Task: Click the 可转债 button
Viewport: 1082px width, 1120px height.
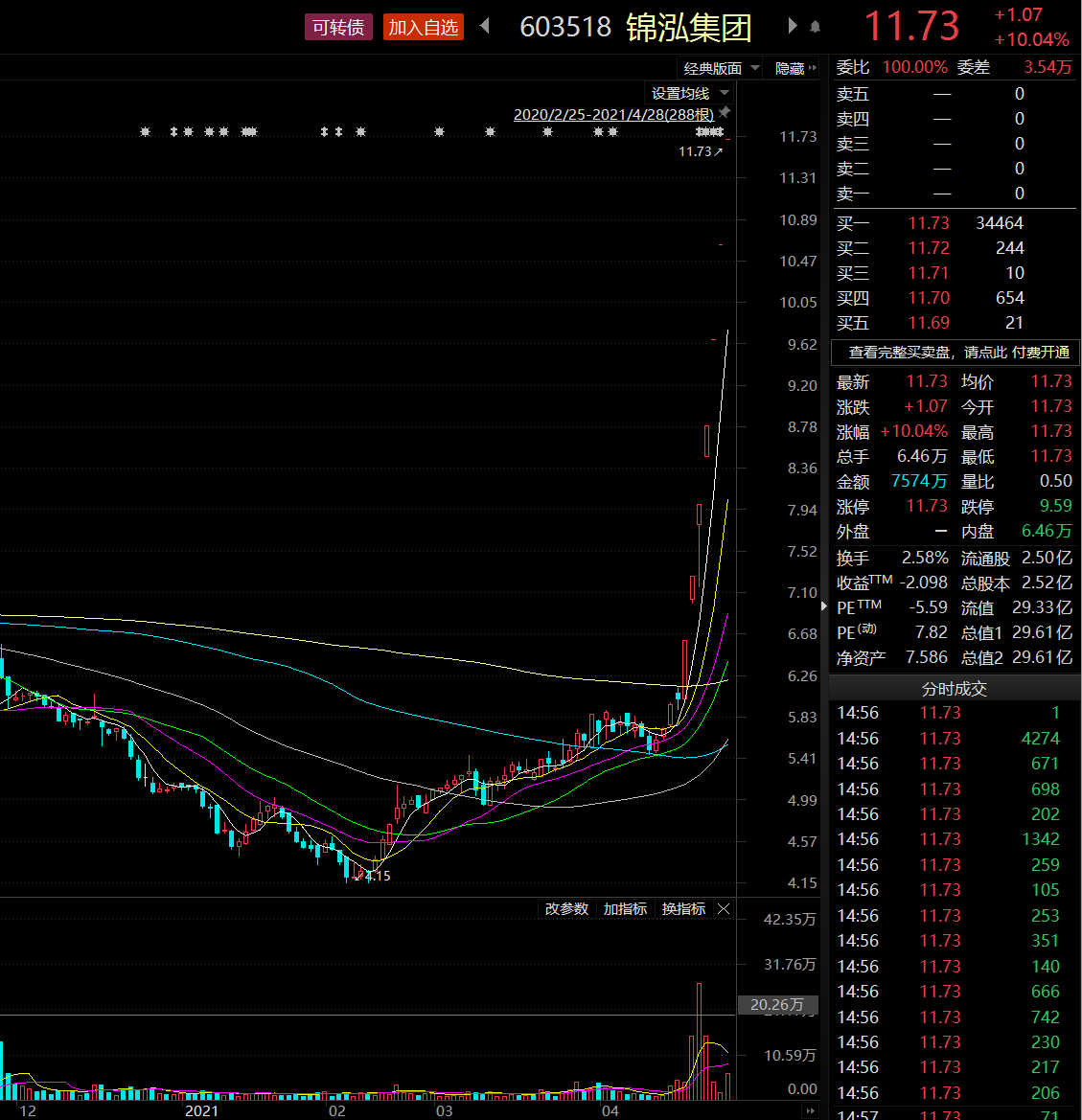Action: (x=338, y=28)
